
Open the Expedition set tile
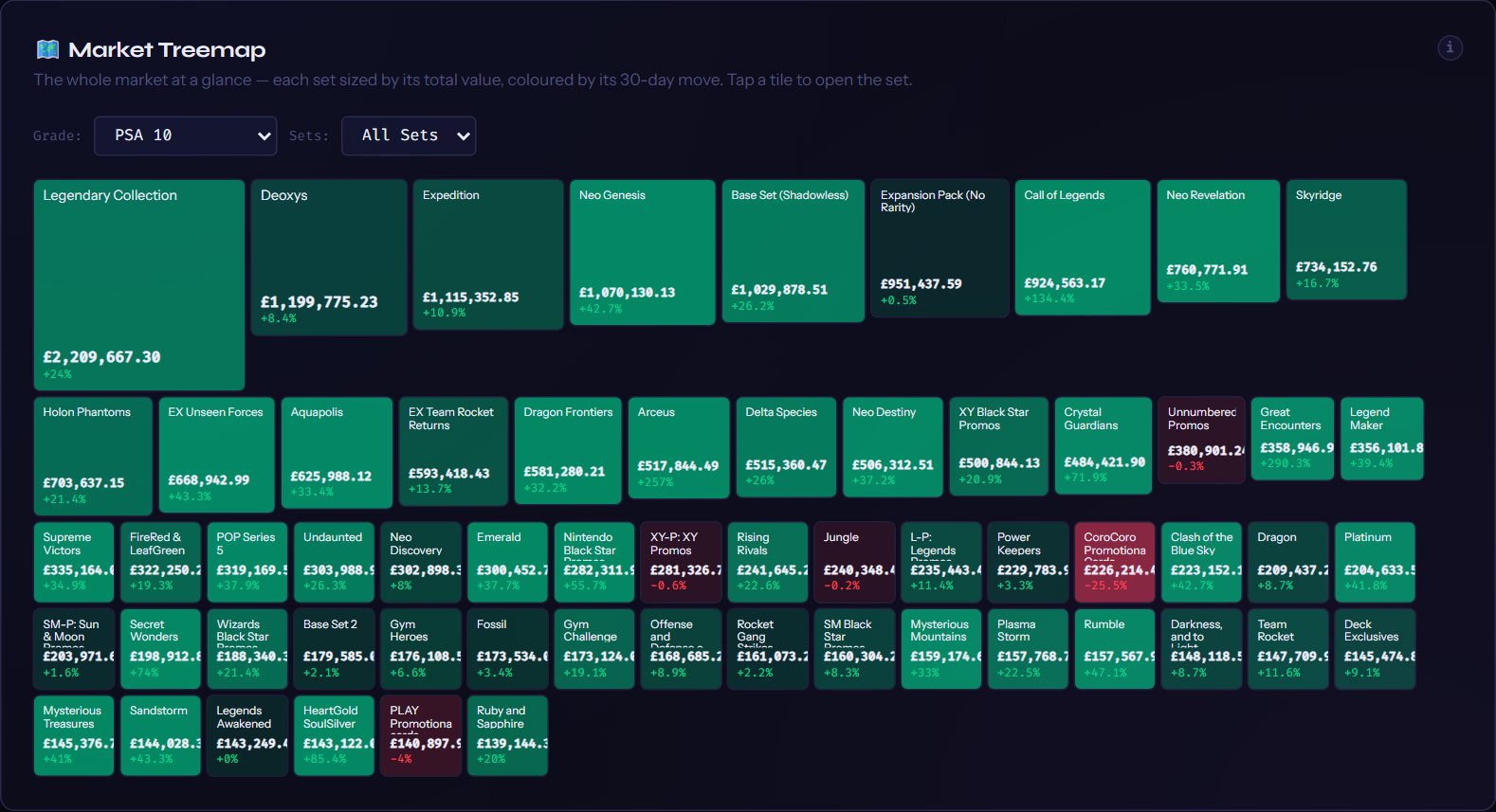(488, 255)
